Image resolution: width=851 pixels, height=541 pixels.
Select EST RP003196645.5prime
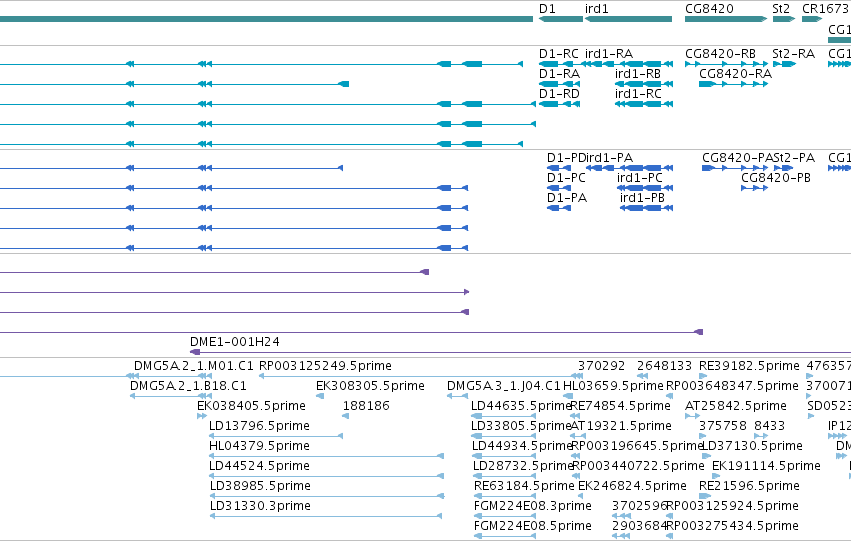(x=576, y=456)
